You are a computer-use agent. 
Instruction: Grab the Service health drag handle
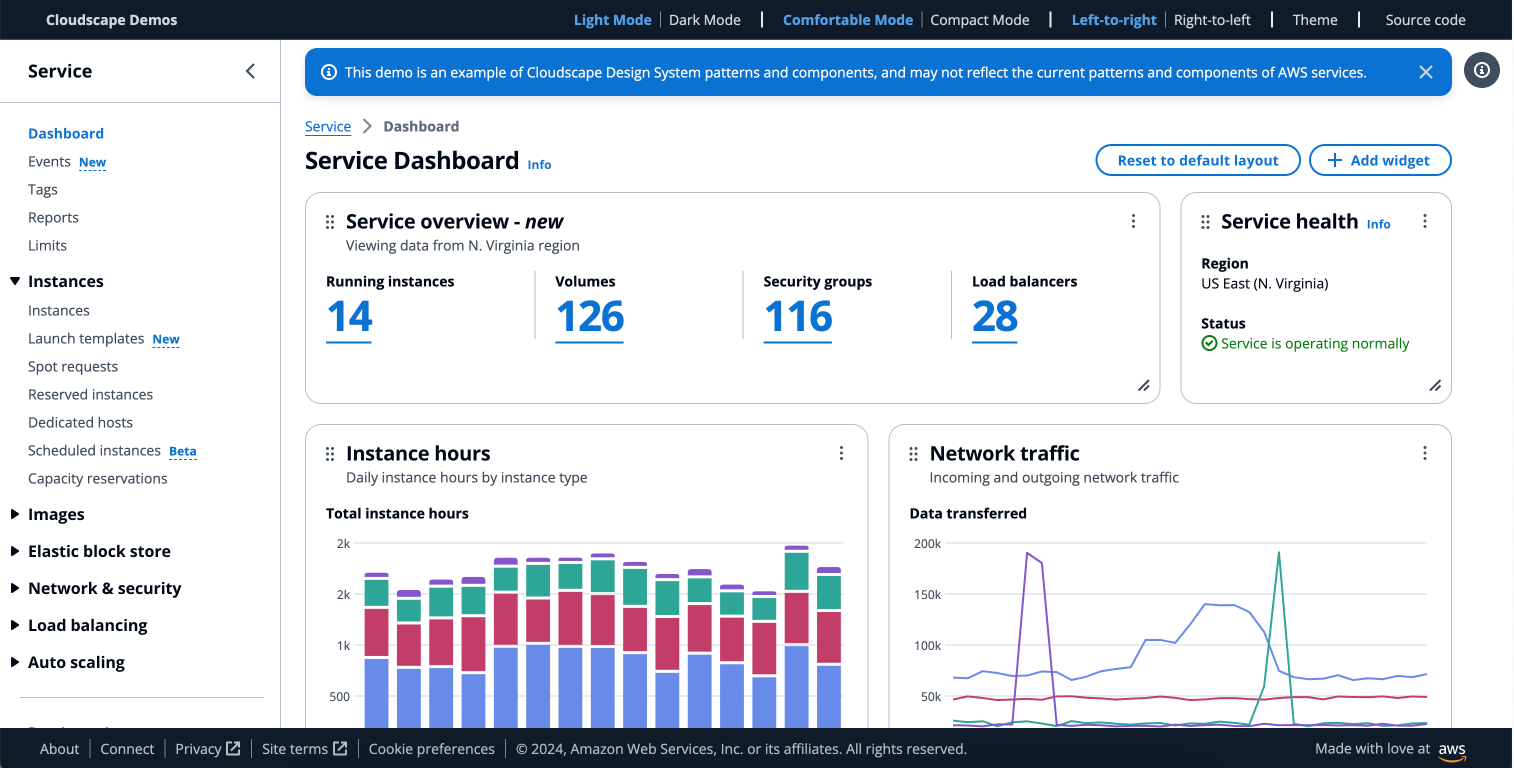point(1205,222)
